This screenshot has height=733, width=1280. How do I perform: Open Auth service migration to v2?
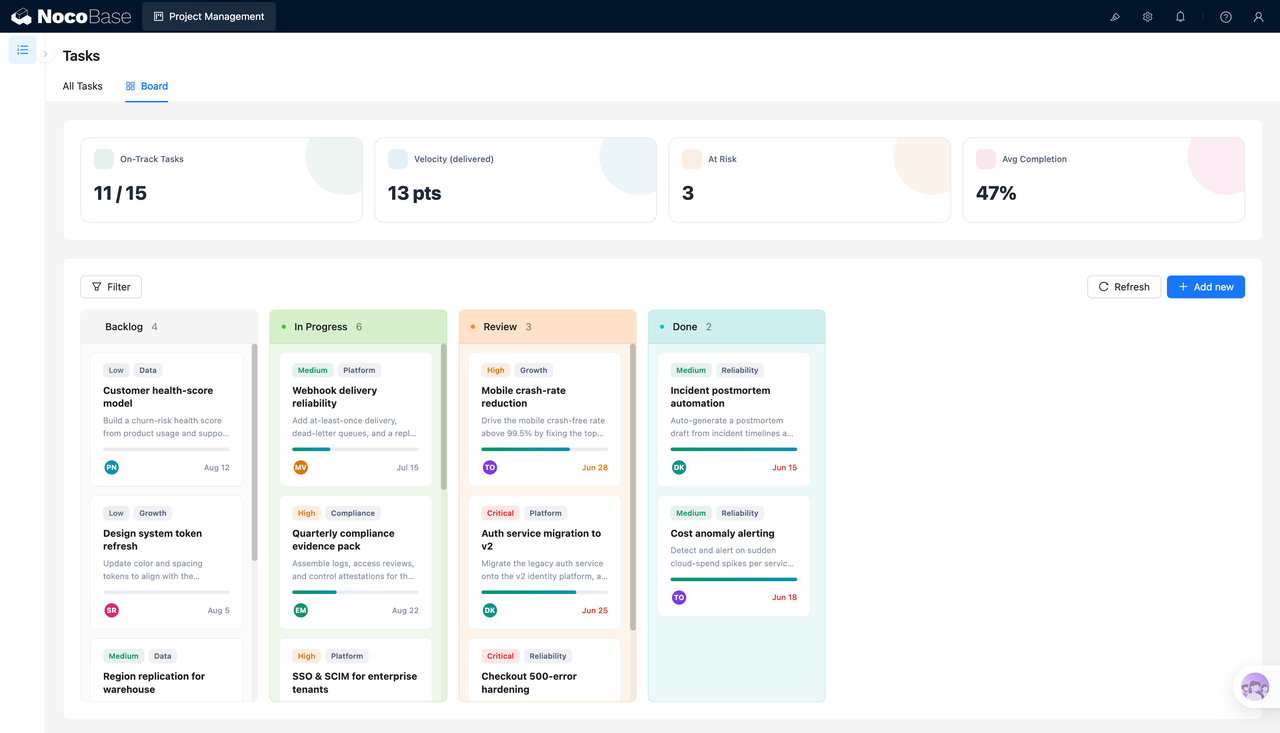pyautogui.click(x=544, y=563)
